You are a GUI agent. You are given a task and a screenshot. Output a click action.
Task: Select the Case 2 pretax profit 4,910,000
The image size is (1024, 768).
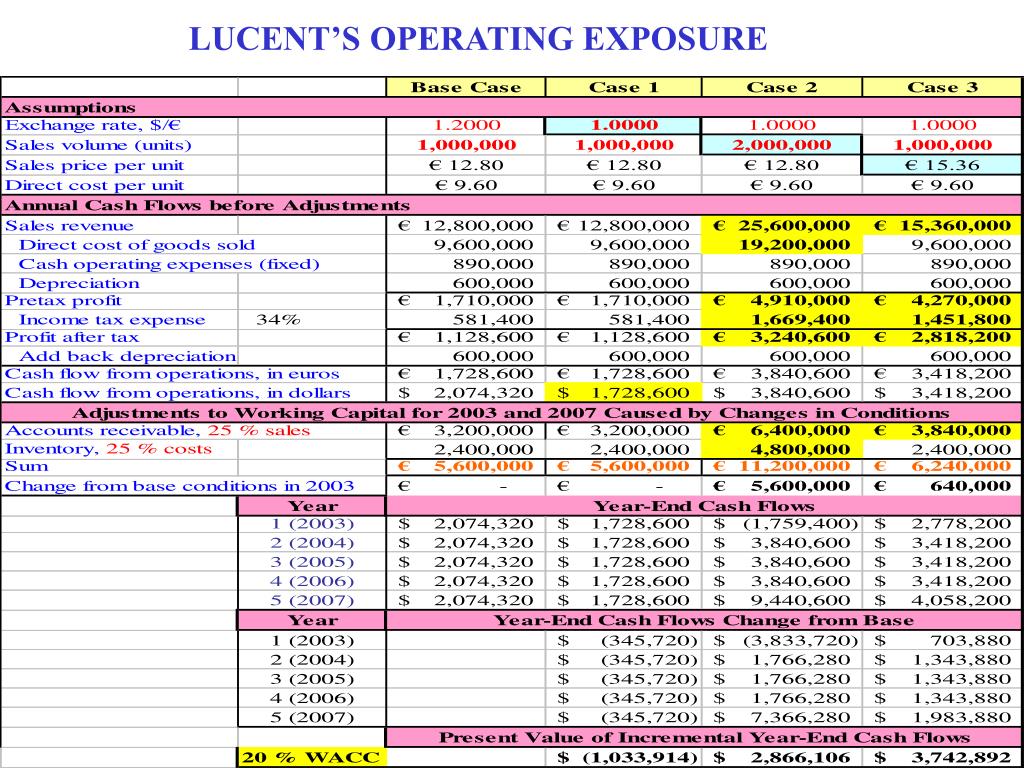coord(782,301)
